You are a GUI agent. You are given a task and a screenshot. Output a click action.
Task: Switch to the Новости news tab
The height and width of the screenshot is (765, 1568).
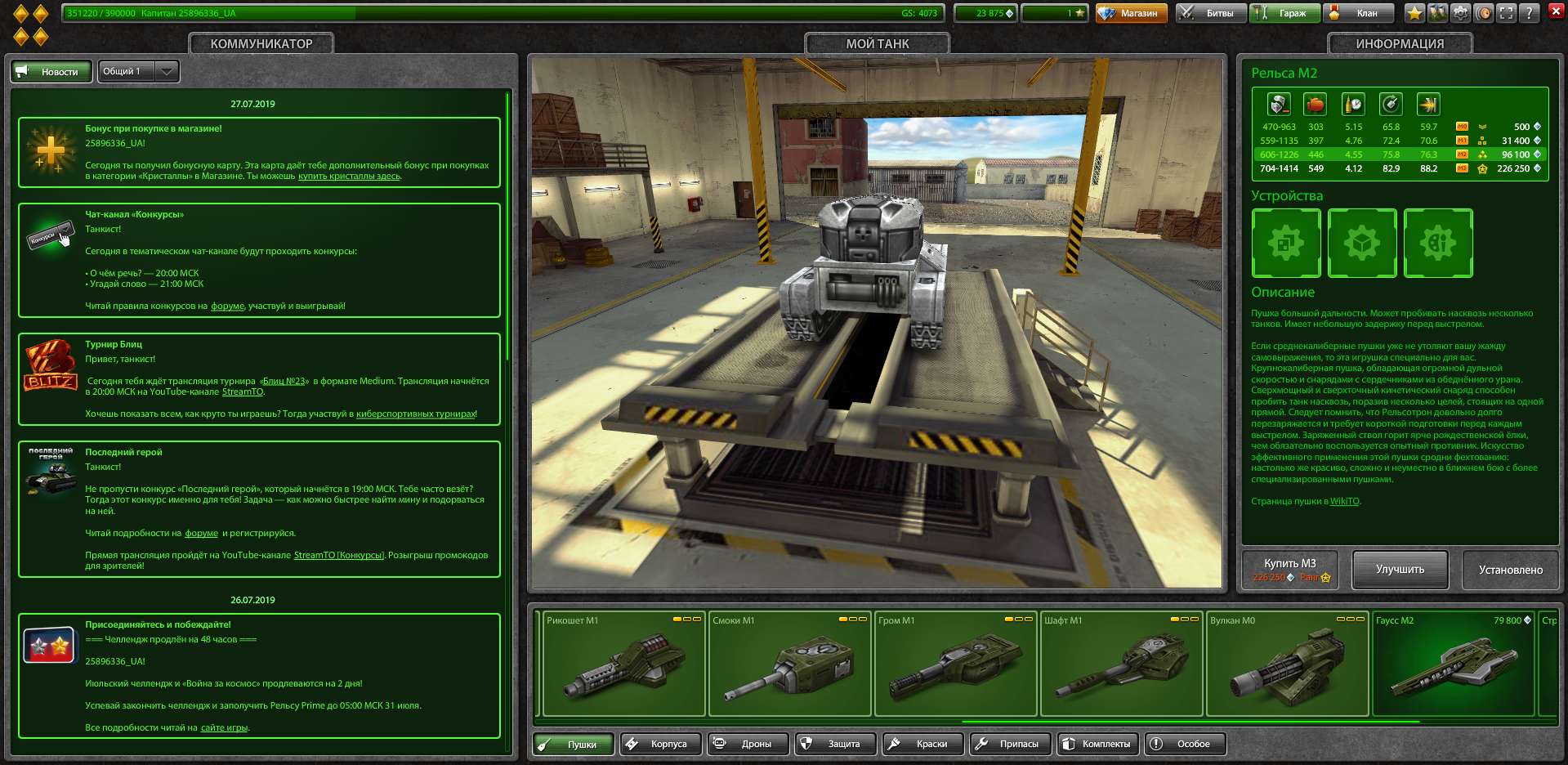[x=51, y=71]
